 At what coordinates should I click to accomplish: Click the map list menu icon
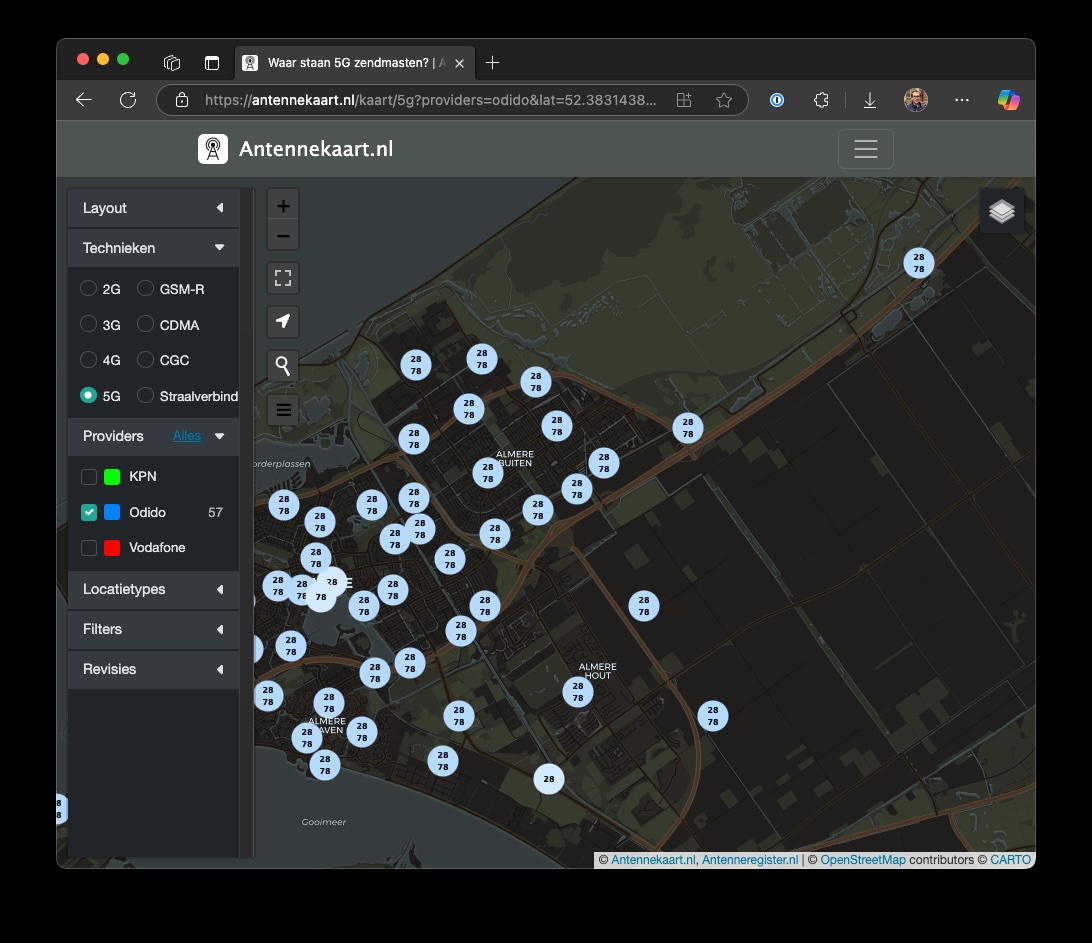pos(283,409)
